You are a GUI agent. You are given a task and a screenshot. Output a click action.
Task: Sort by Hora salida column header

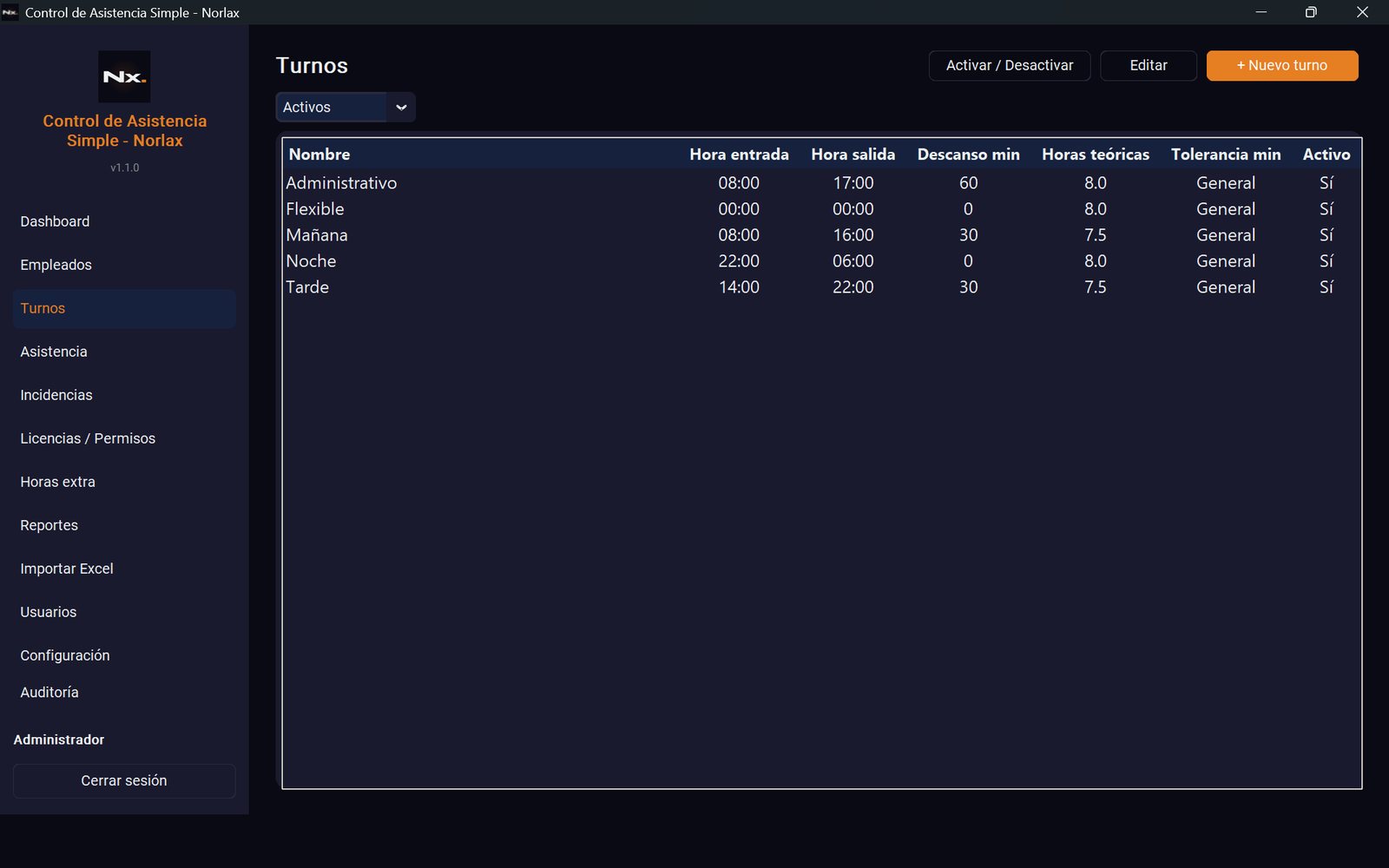pyautogui.click(x=853, y=154)
